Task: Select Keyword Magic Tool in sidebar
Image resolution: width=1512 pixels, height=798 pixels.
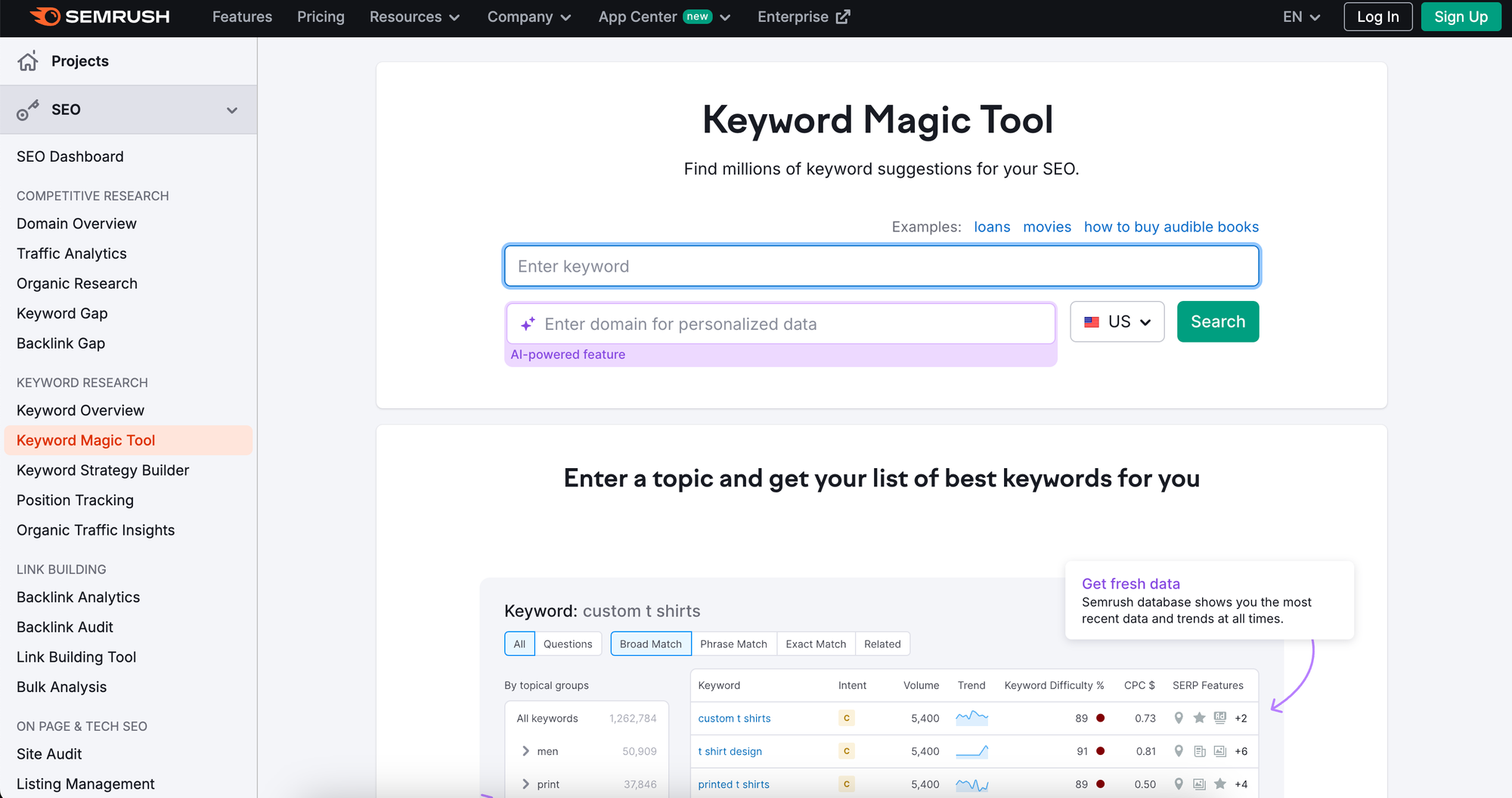Action: coord(129,440)
